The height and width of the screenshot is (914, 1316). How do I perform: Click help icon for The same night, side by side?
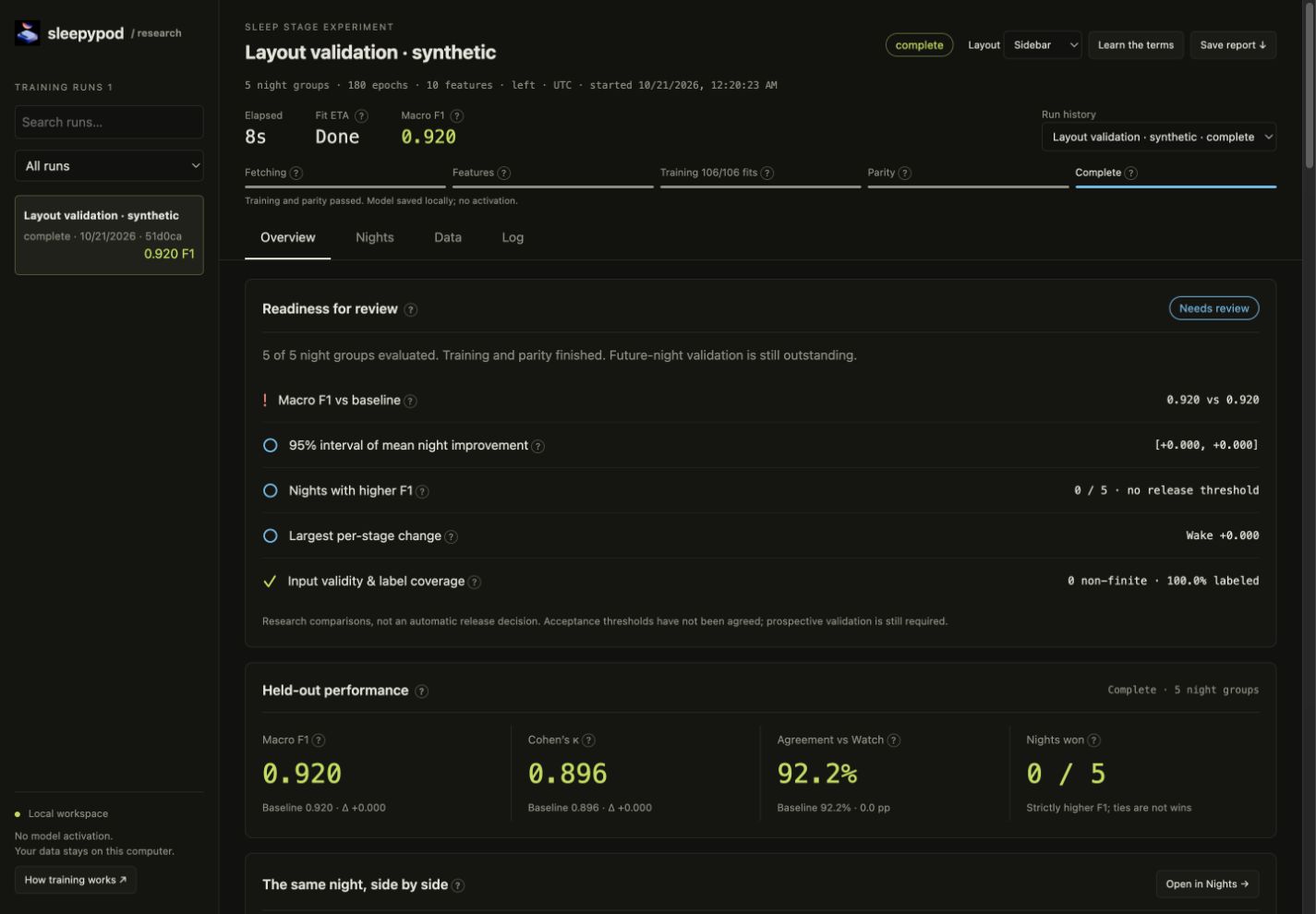(x=458, y=885)
